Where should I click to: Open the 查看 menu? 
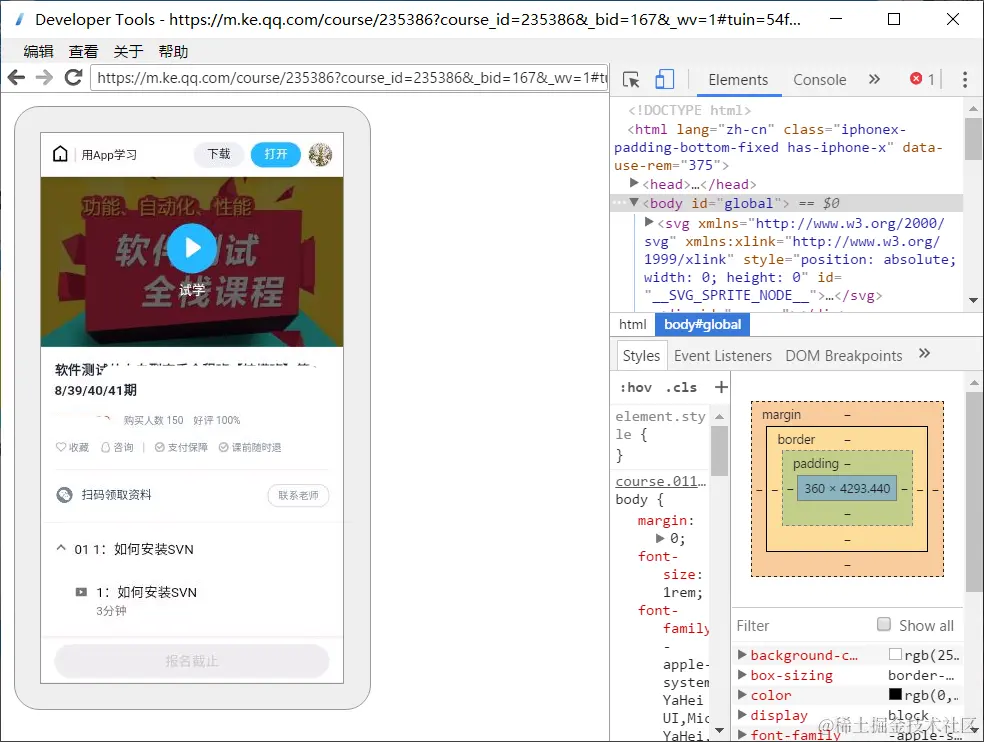pos(83,51)
